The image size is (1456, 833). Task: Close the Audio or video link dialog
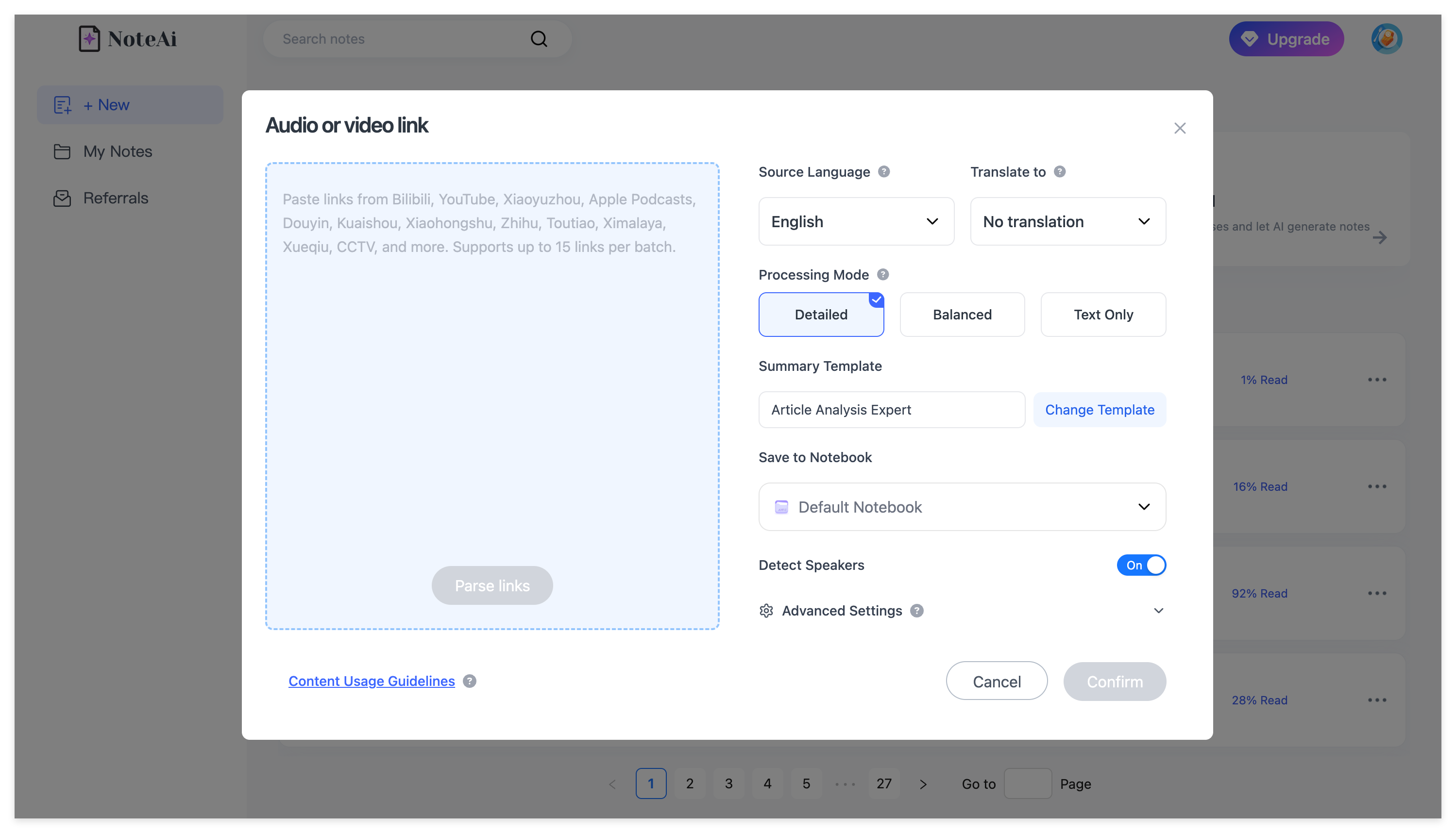[x=1180, y=128]
